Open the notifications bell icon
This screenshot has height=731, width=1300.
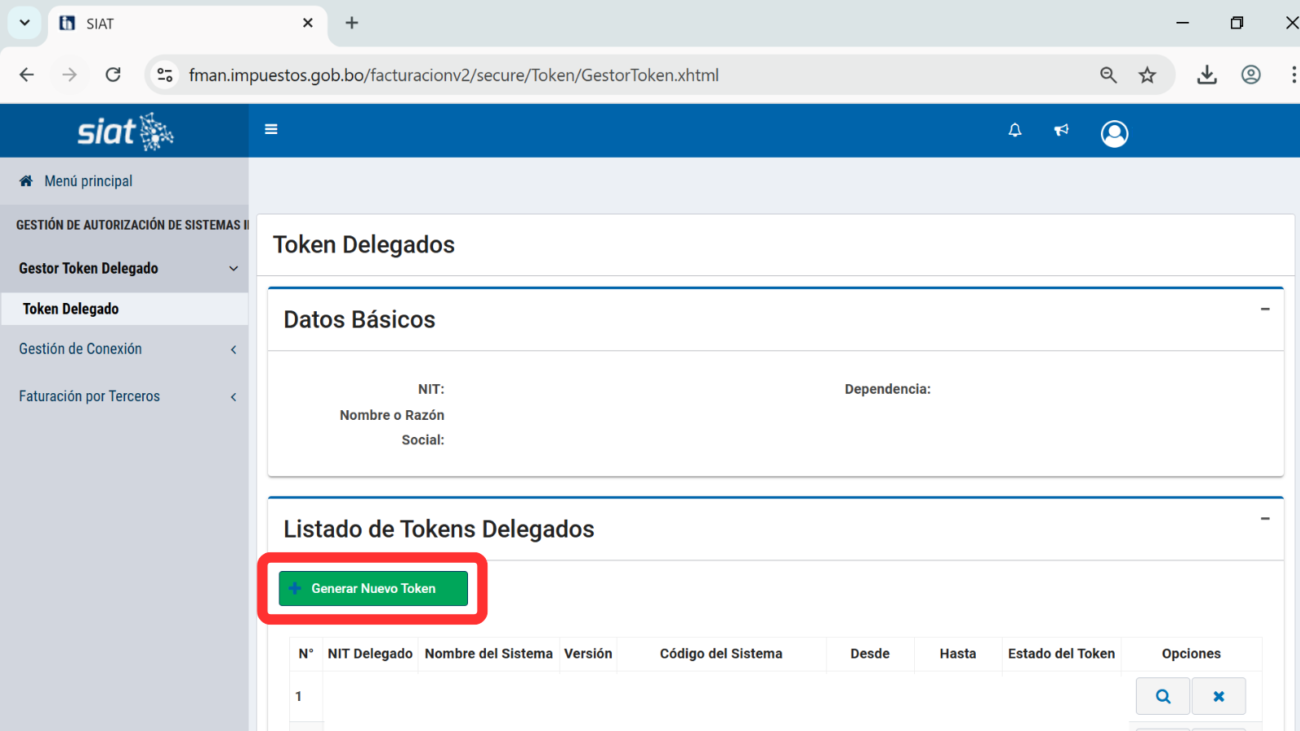pyautogui.click(x=1015, y=131)
